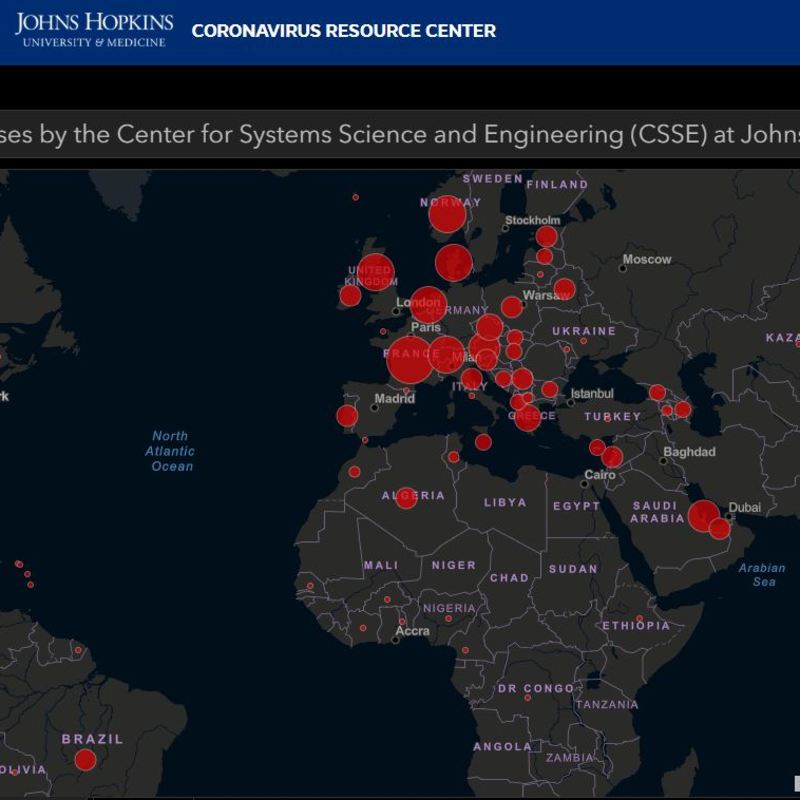This screenshot has height=800, width=800.
Task: Select the Istanbul city marker dot
Action: click(571, 402)
